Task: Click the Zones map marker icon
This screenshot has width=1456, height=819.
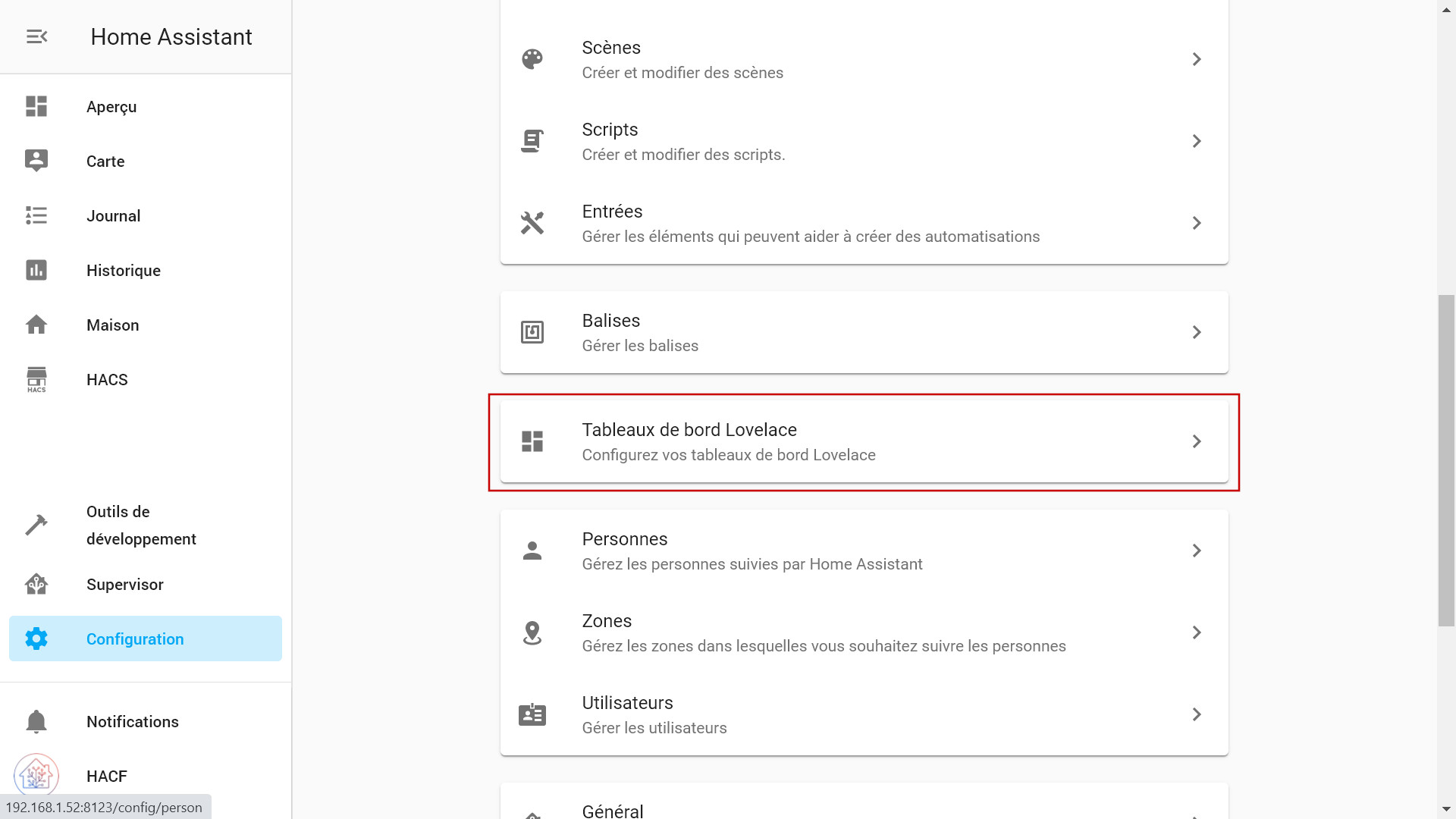Action: pyautogui.click(x=532, y=632)
